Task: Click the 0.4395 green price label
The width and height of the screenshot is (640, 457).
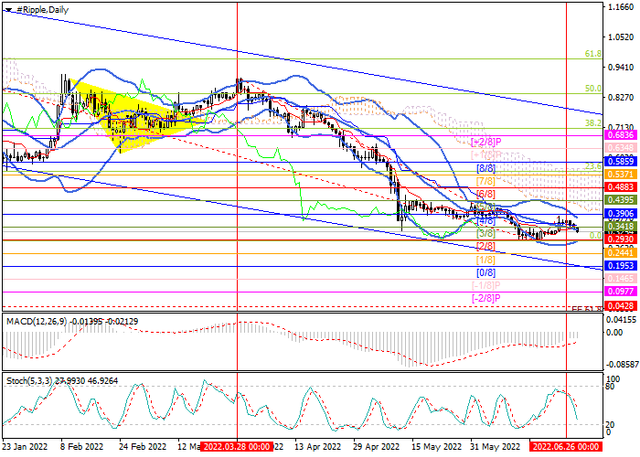Action: coord(620,200)
